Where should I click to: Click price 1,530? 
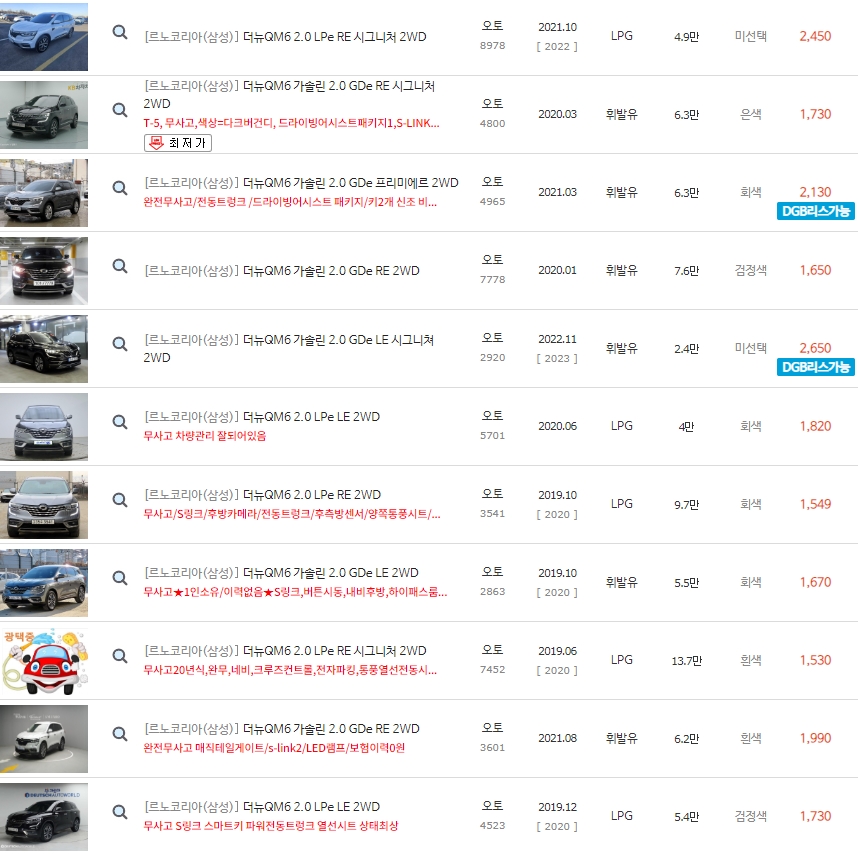click(x=815, y=660)
